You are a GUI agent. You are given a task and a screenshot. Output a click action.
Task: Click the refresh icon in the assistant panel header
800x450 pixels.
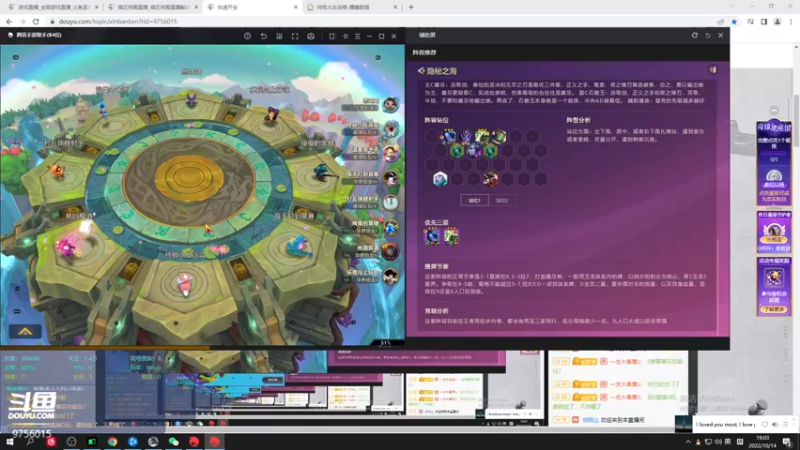[694, 35]
